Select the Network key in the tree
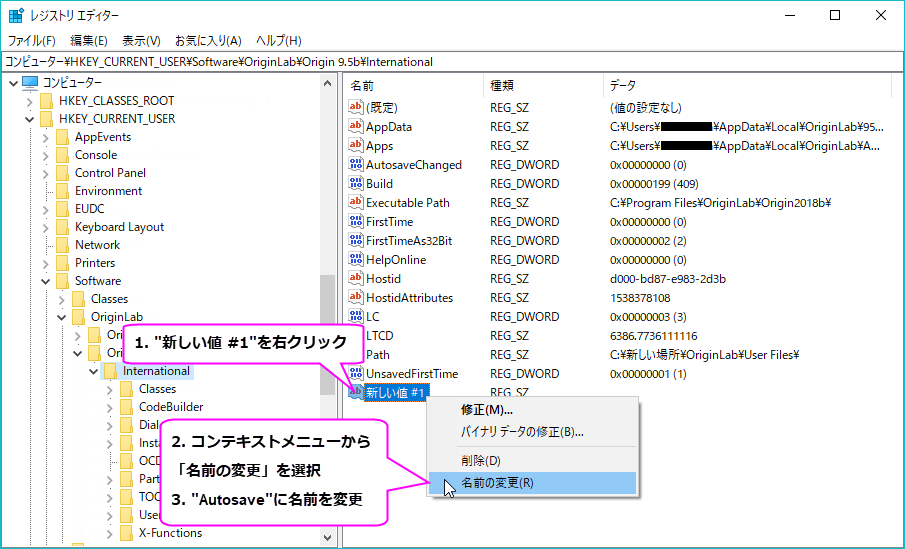The width and height of the screenshot is (905, 549). (98, 245)
